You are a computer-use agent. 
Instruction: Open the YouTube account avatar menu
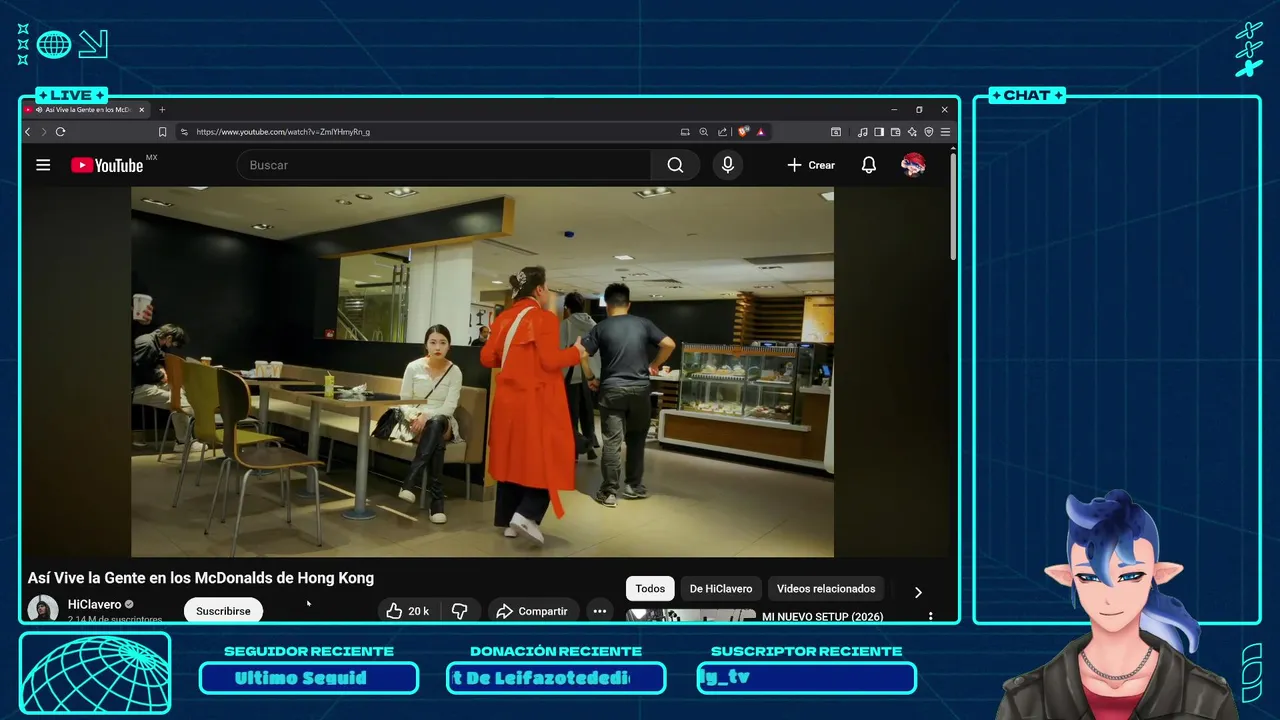click(x=913, y=165)
